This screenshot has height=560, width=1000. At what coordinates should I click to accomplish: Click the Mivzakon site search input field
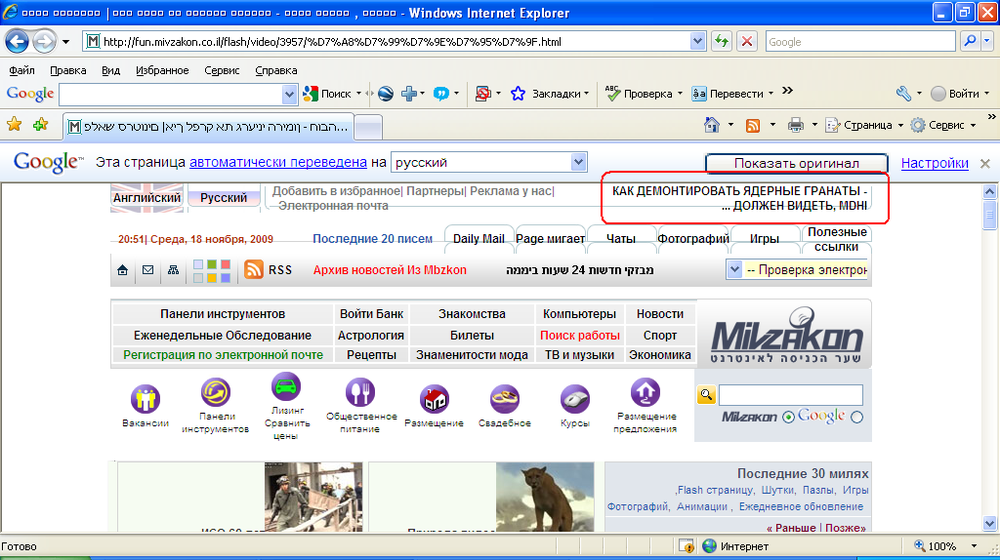(x=791, y=395)
